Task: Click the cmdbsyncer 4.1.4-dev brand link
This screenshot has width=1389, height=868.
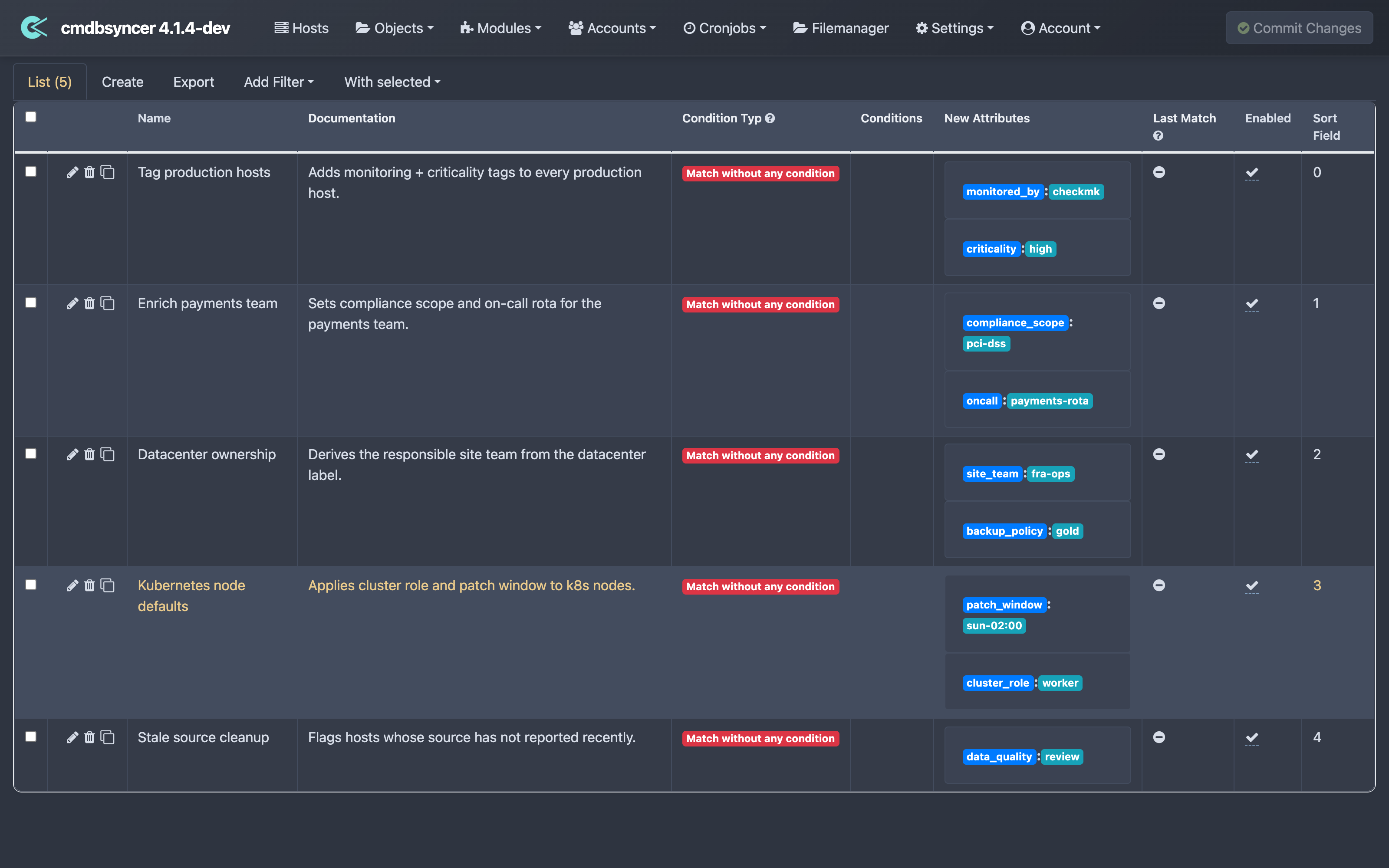Action: (x=145, y=27)
